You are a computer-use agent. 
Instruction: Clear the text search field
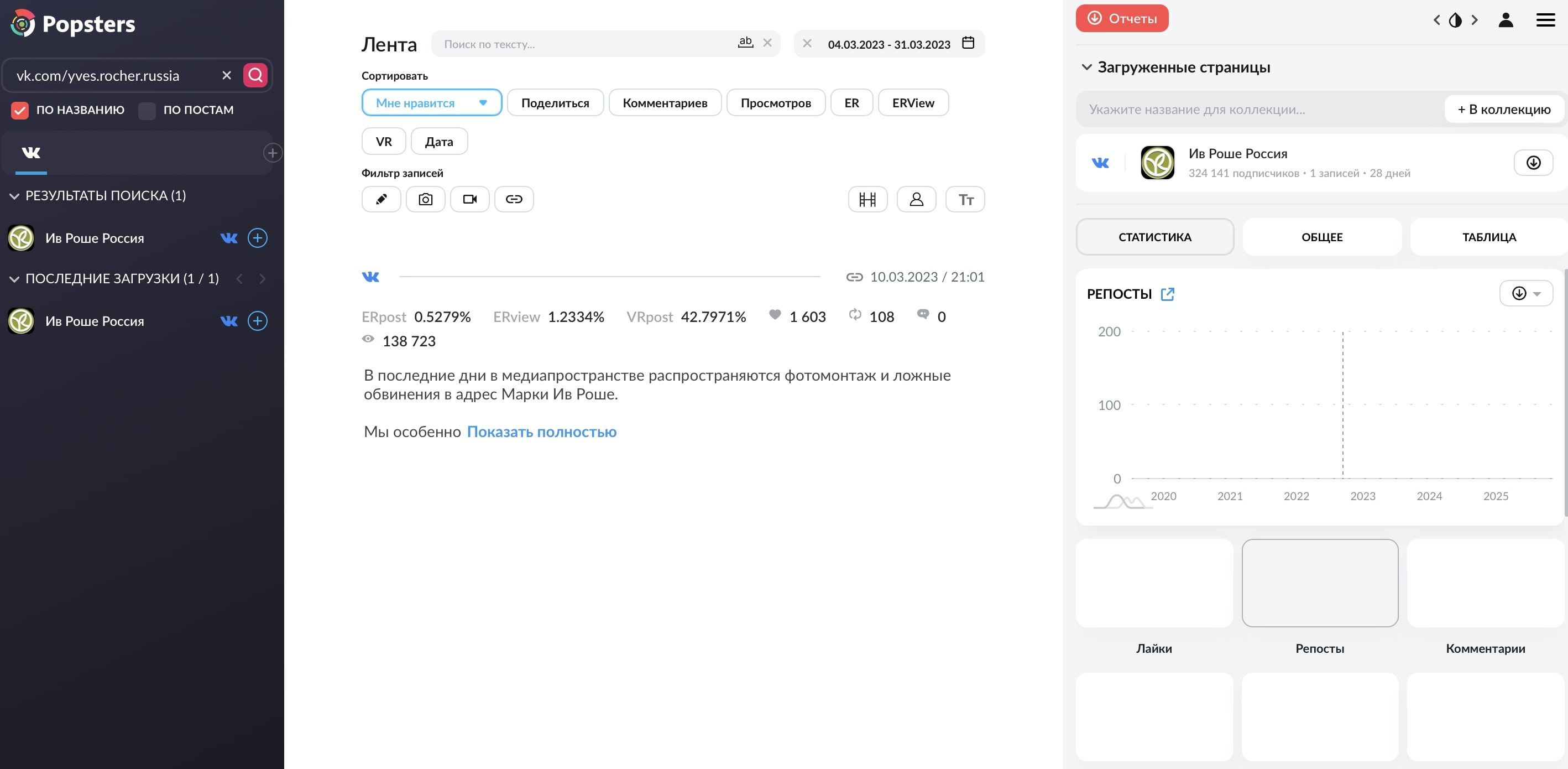[x=767, y=43]
